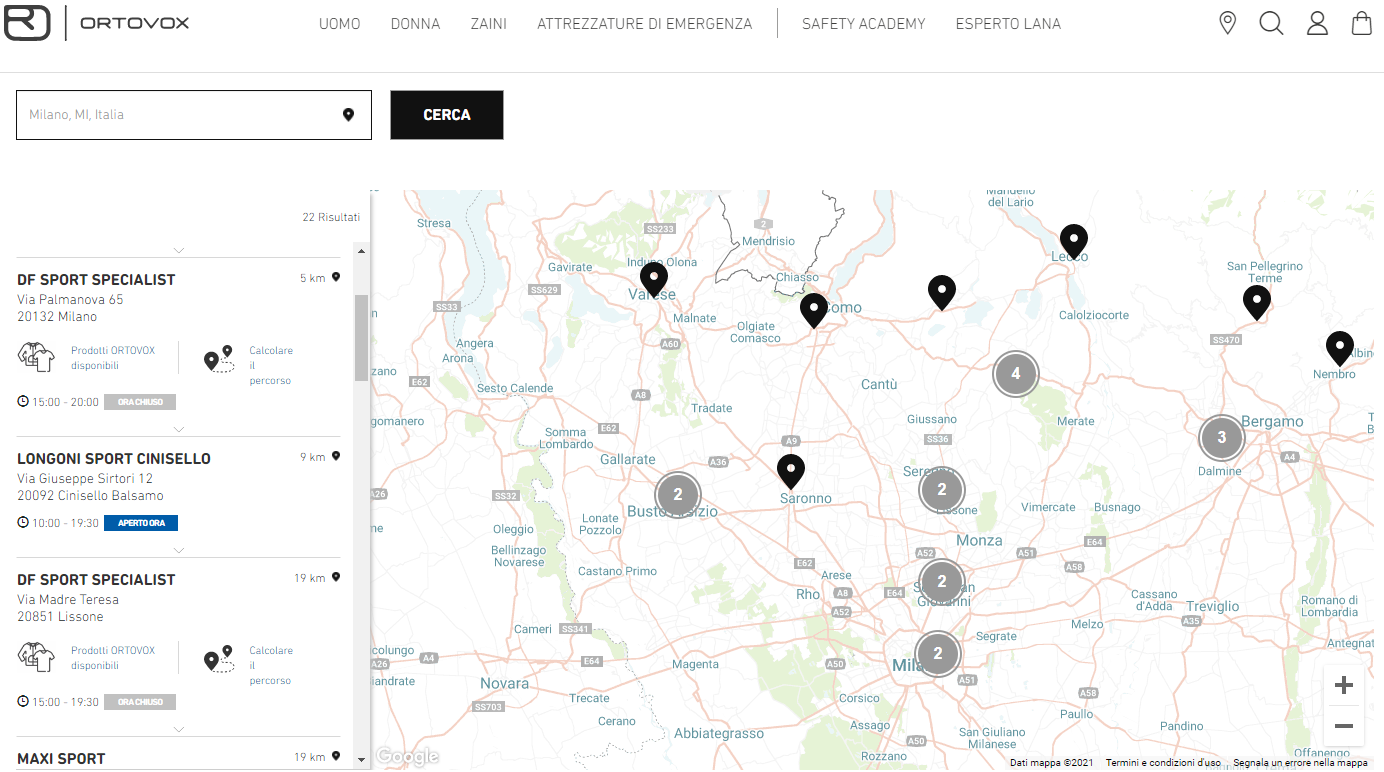Click the 20851 Lissone postal line
Image resolution: width=1384 pixels, height=772 pixels.
tap(60, 617)
